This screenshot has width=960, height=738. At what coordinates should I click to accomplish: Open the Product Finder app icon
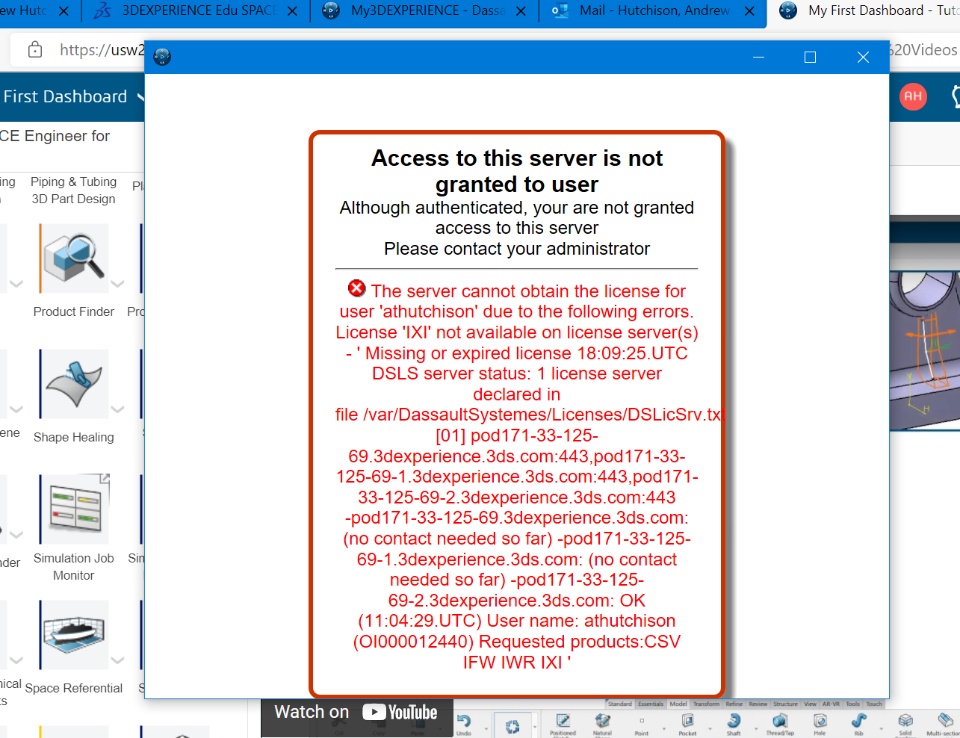click(74, 258)
